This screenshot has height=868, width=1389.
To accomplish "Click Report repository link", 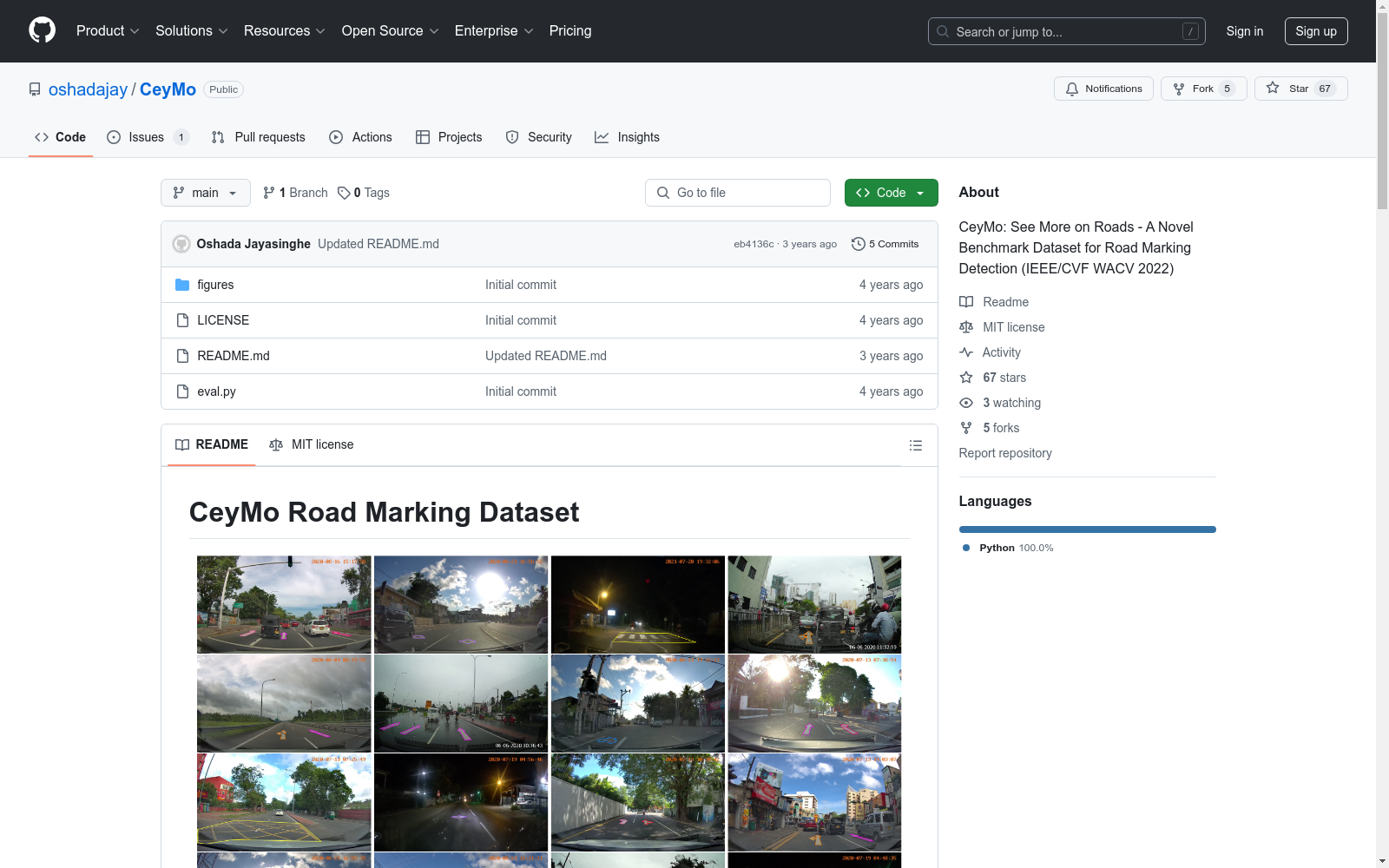I will point(1005,453).
